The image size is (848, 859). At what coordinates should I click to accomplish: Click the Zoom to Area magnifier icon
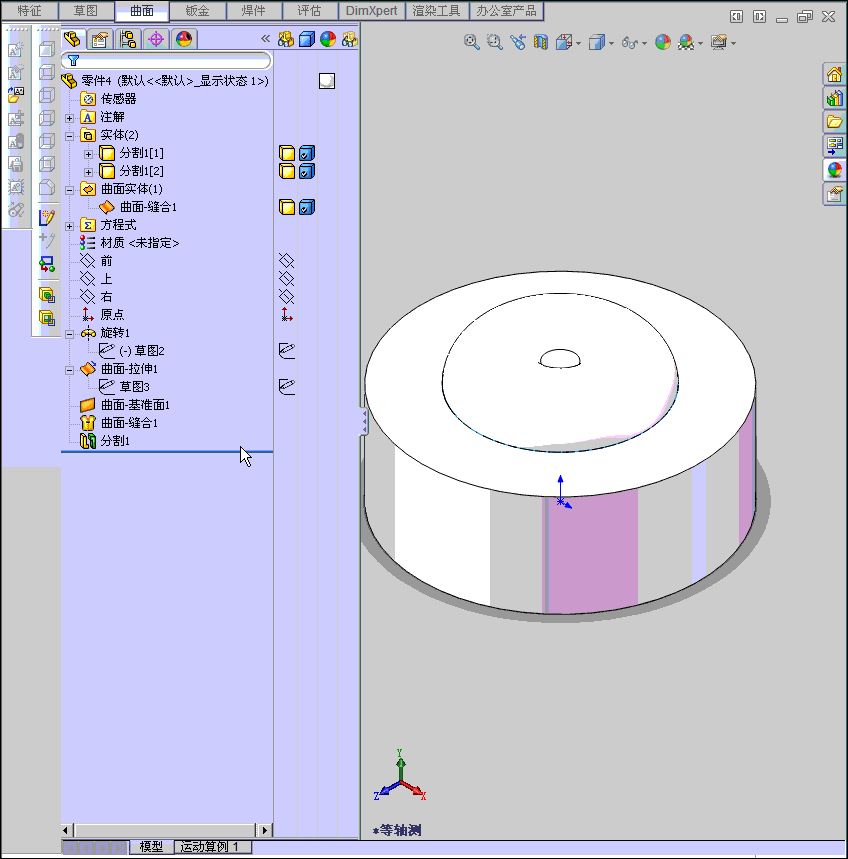[495, 42]
